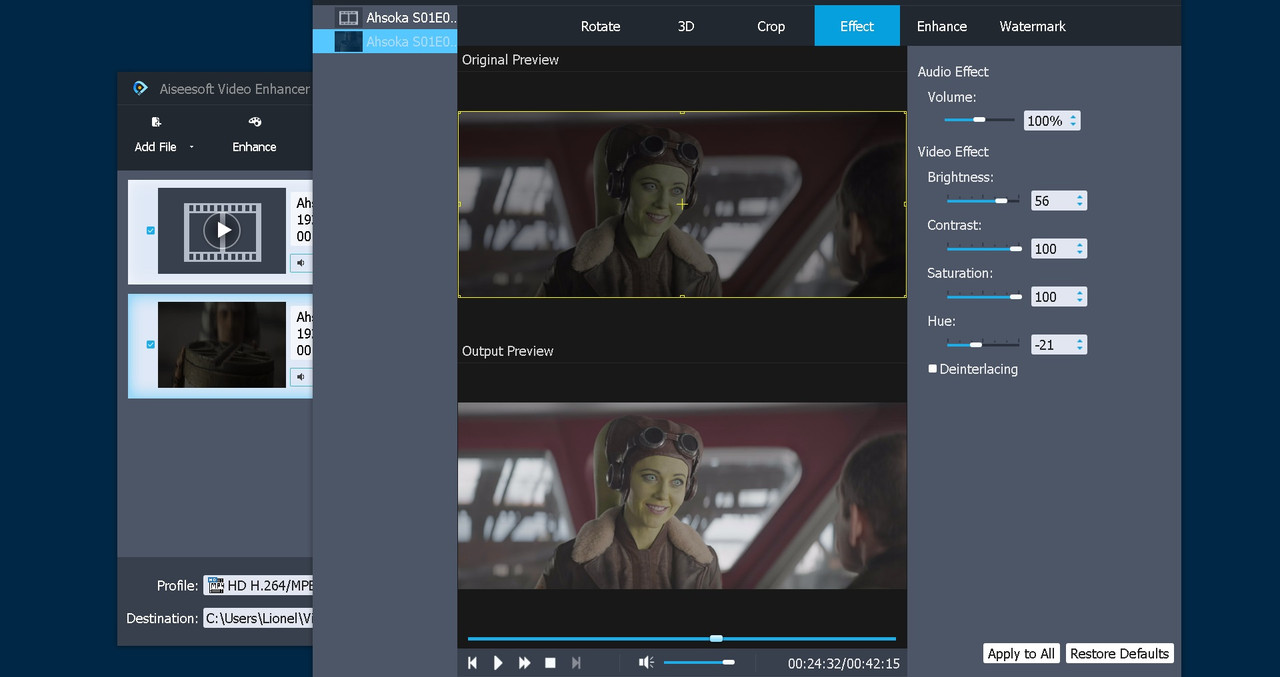Click the Output Preview video frame
Viewport: 1280px width, 677px height.
click(682, 496)
